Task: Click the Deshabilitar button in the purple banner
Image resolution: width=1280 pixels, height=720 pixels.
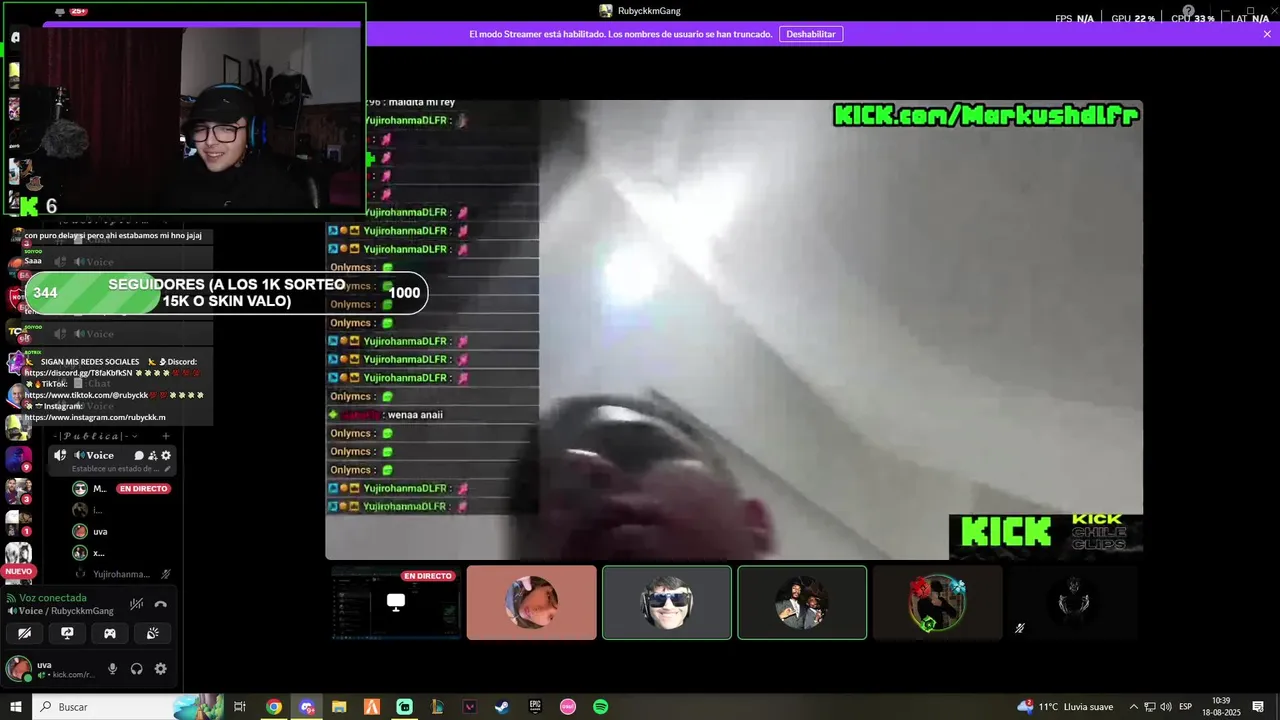Action: point(811,34)
